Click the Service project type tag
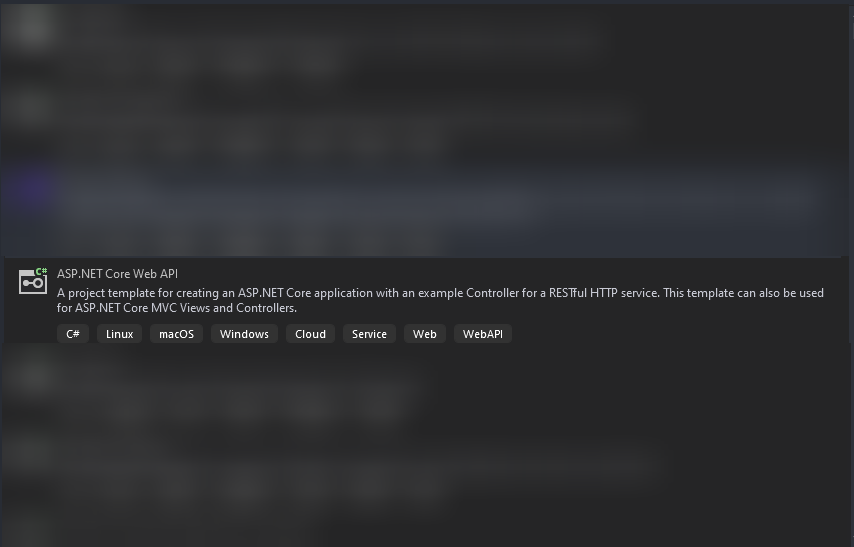Viewport: 854px width, 547px height. pyautogui.click(x=369, y=334)
